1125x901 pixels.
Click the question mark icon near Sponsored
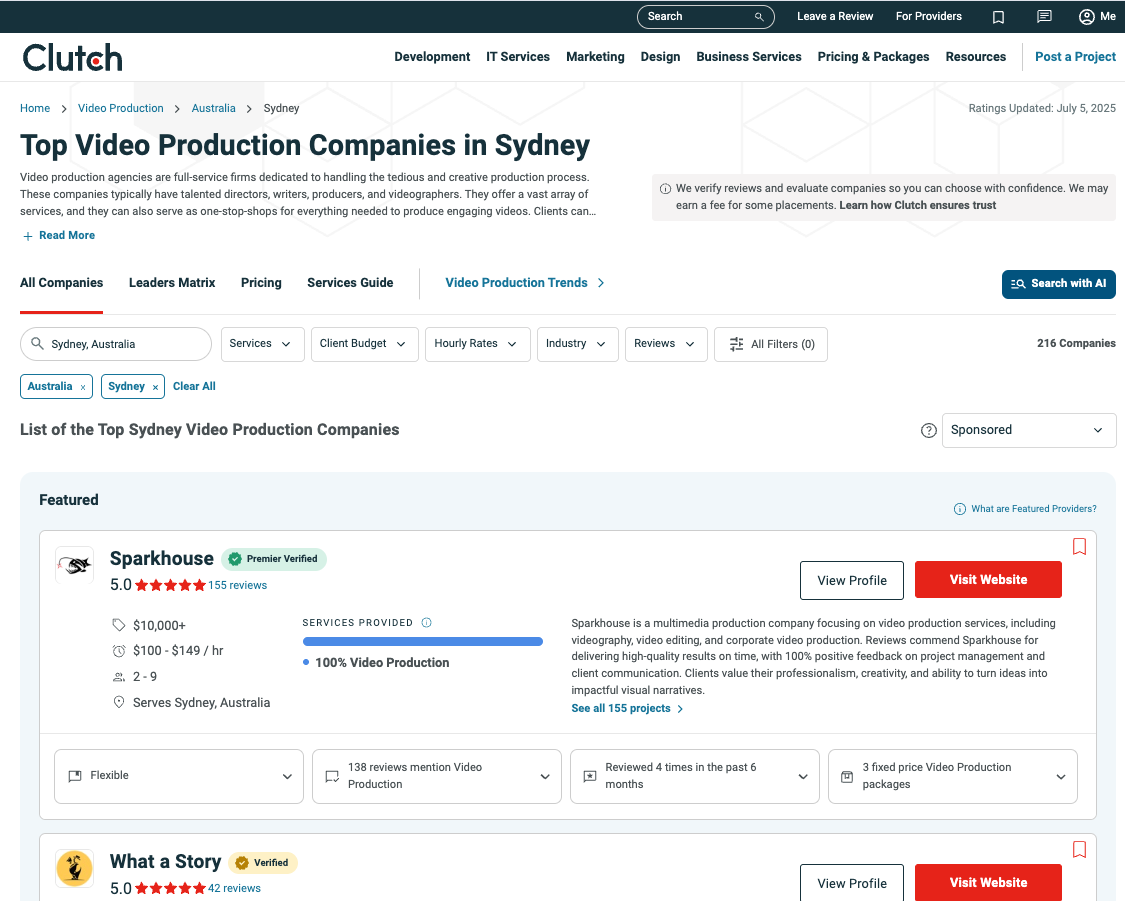(x=928, y=430)
